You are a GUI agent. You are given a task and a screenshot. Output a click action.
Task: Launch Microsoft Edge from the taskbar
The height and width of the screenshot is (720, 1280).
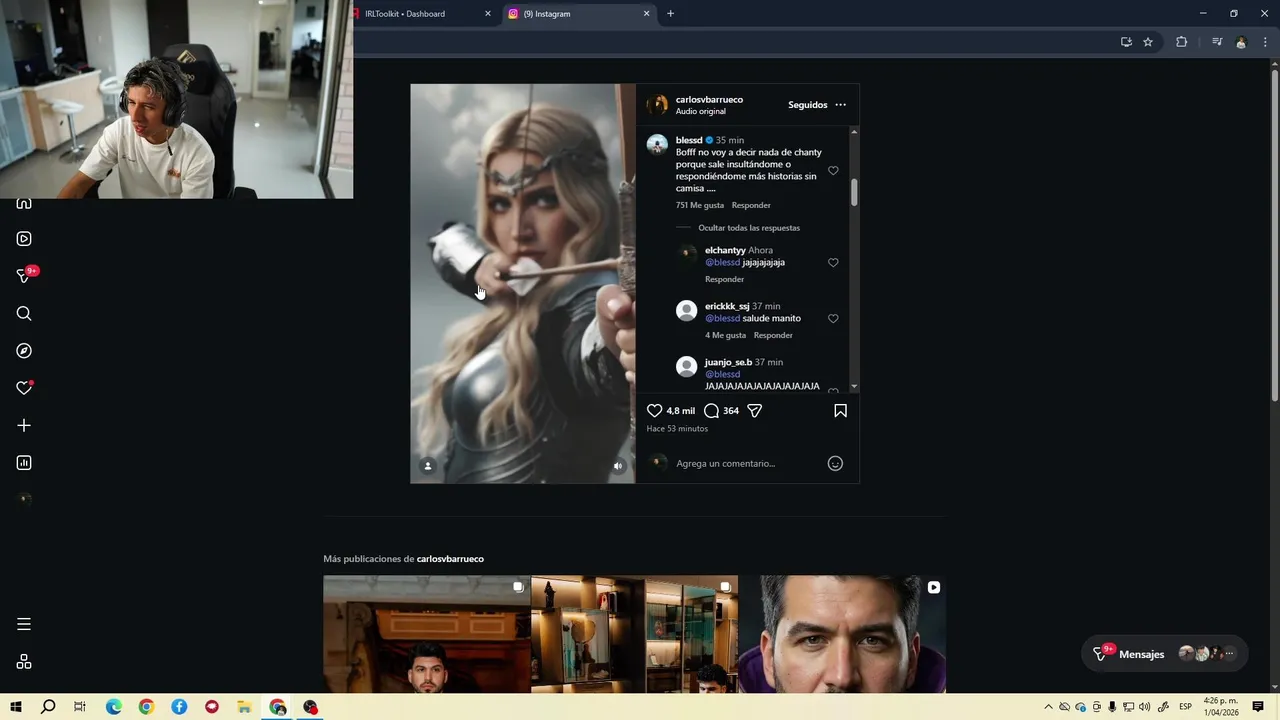pyautogui.click(x=113, y=707)
